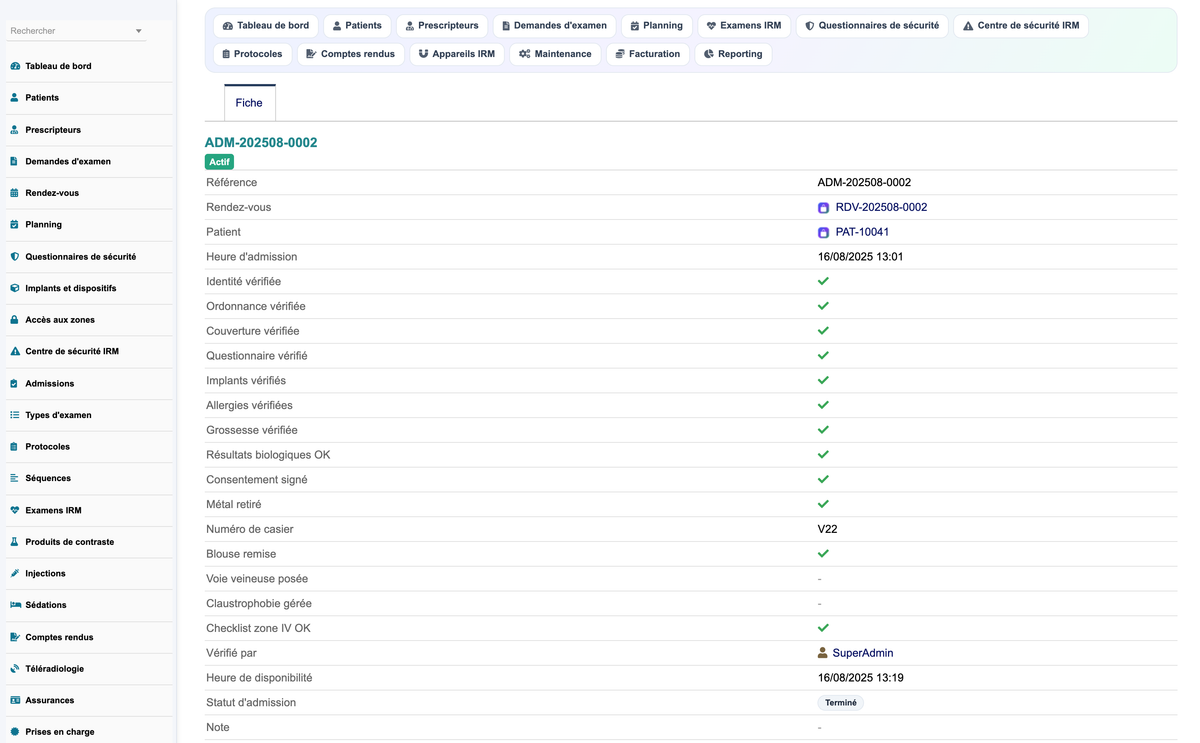
Task: Click the Téléradiologie satellite icon
Action: coord(15,669)
